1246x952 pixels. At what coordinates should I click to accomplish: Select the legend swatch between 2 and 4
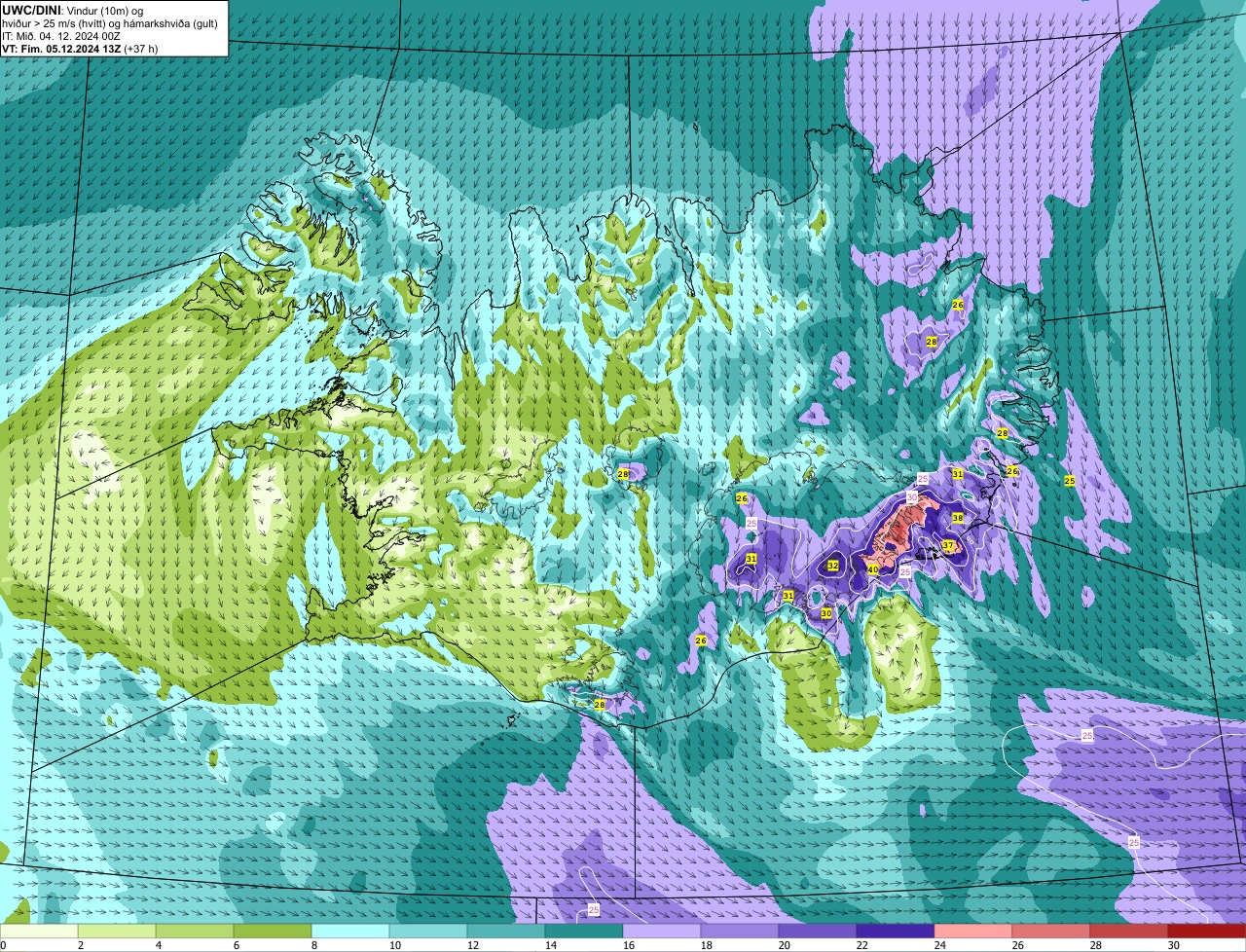[x=117, y=931]
